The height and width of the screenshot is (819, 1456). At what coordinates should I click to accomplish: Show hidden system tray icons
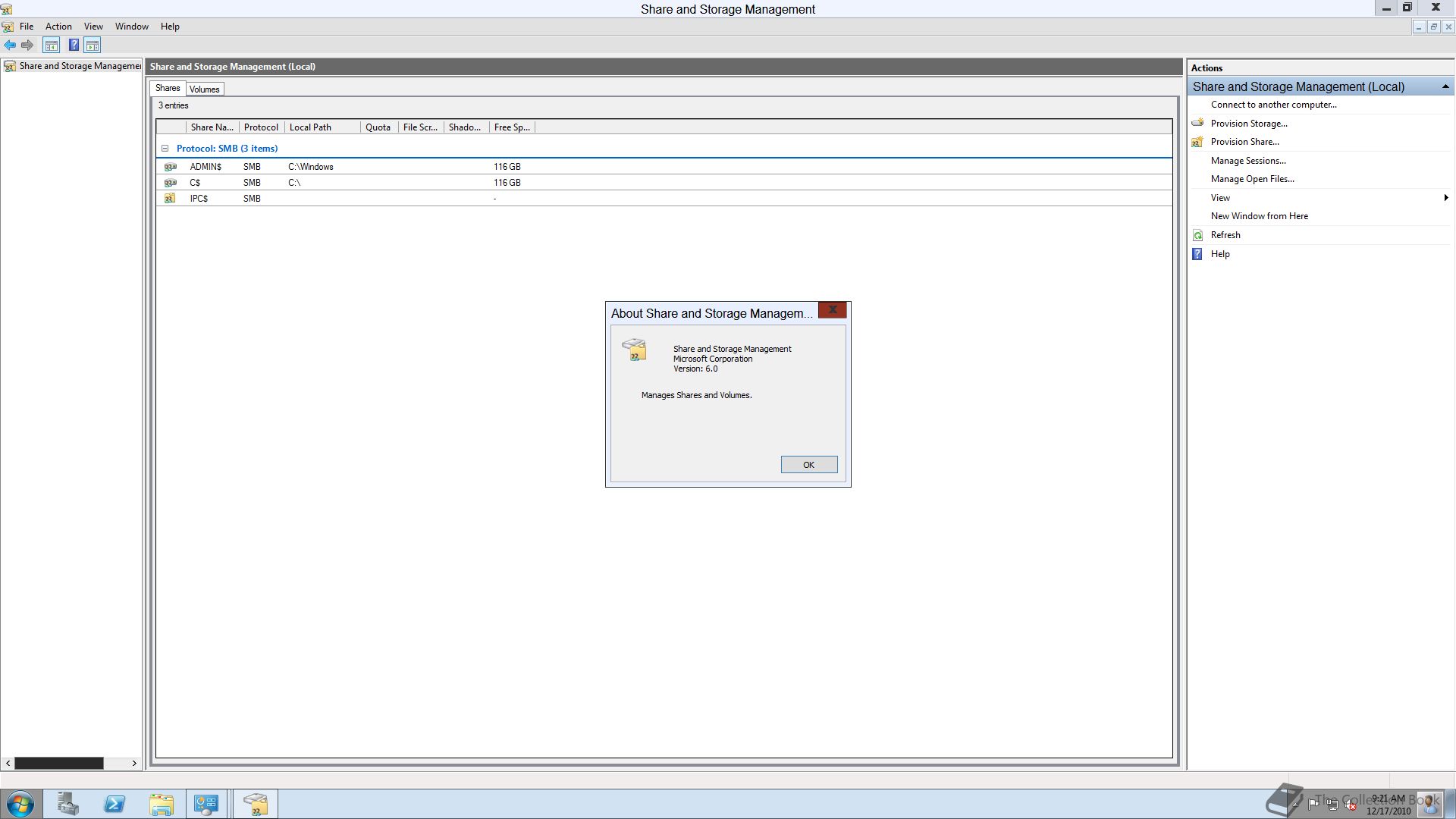pos(1295,804)
